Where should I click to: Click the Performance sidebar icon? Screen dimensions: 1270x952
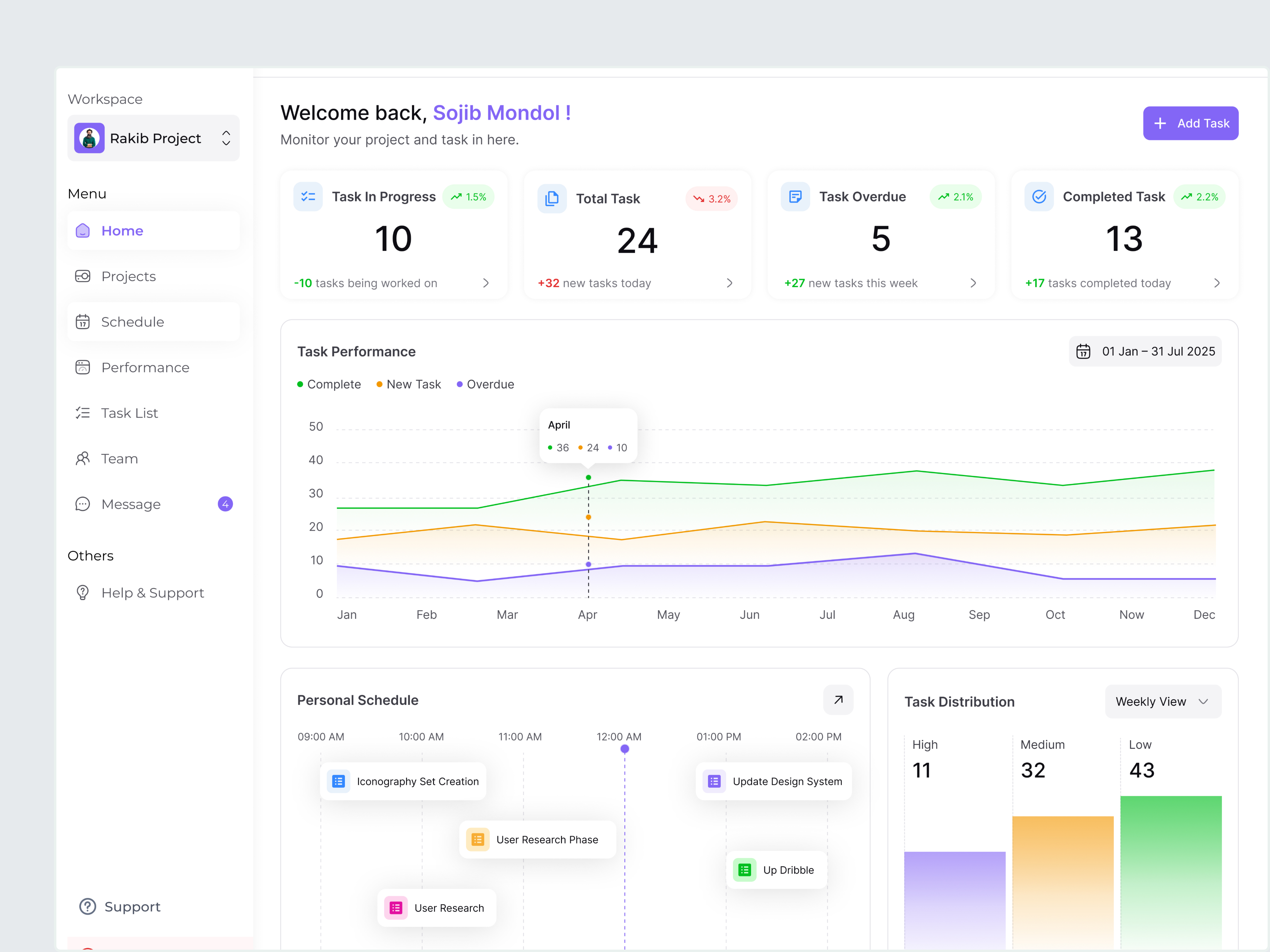click(x=83, y=367)
